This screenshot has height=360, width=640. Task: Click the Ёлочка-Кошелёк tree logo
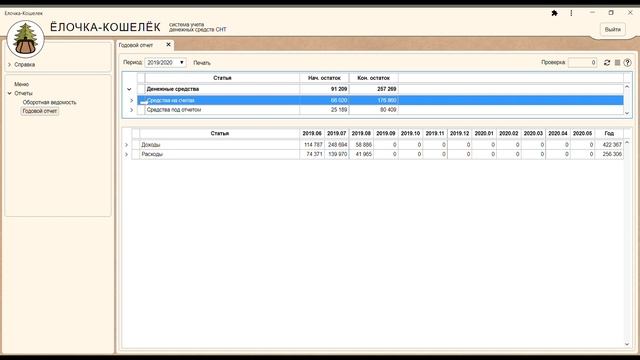25,39
